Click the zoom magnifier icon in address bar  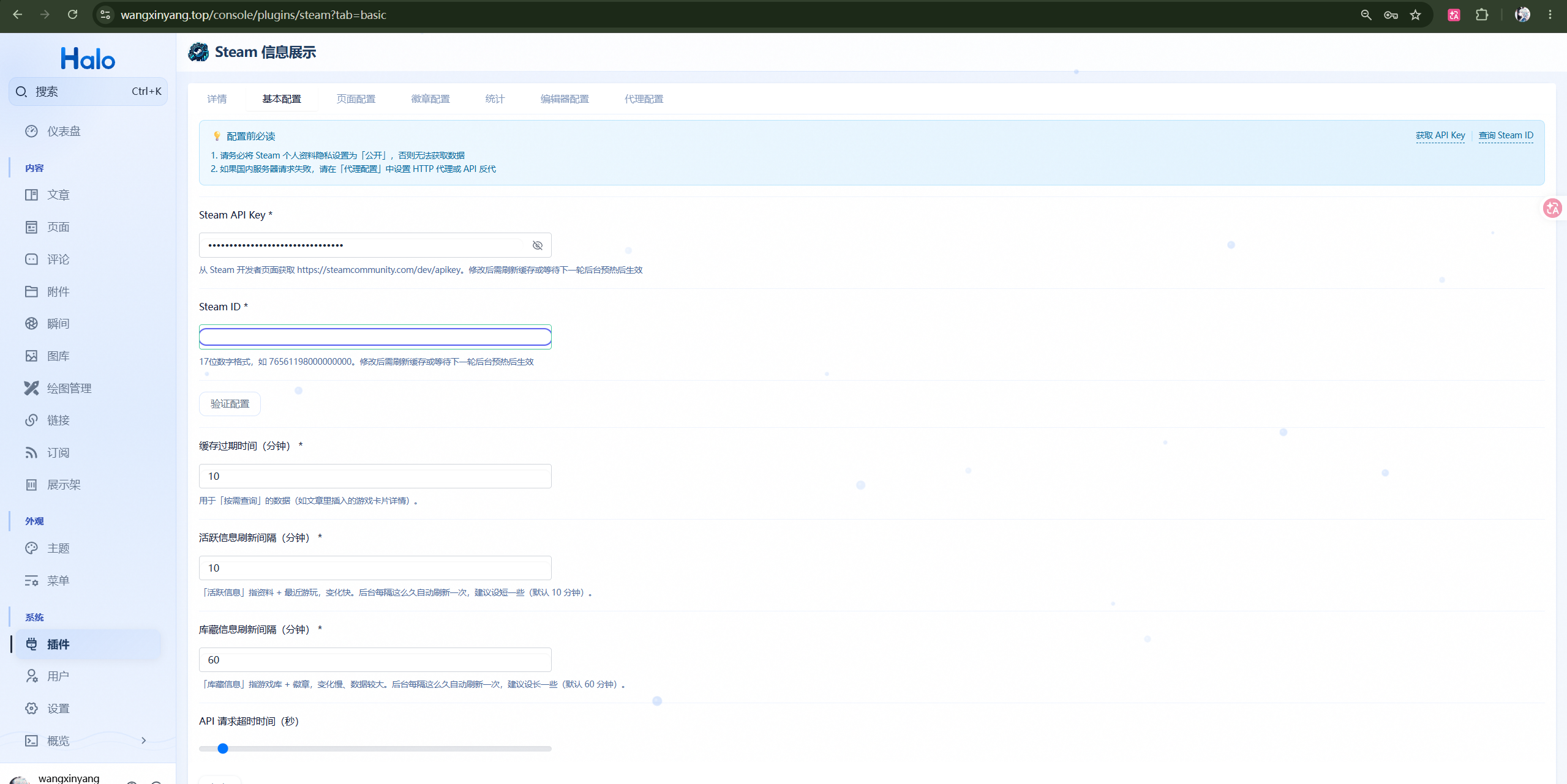(1366, 15)
